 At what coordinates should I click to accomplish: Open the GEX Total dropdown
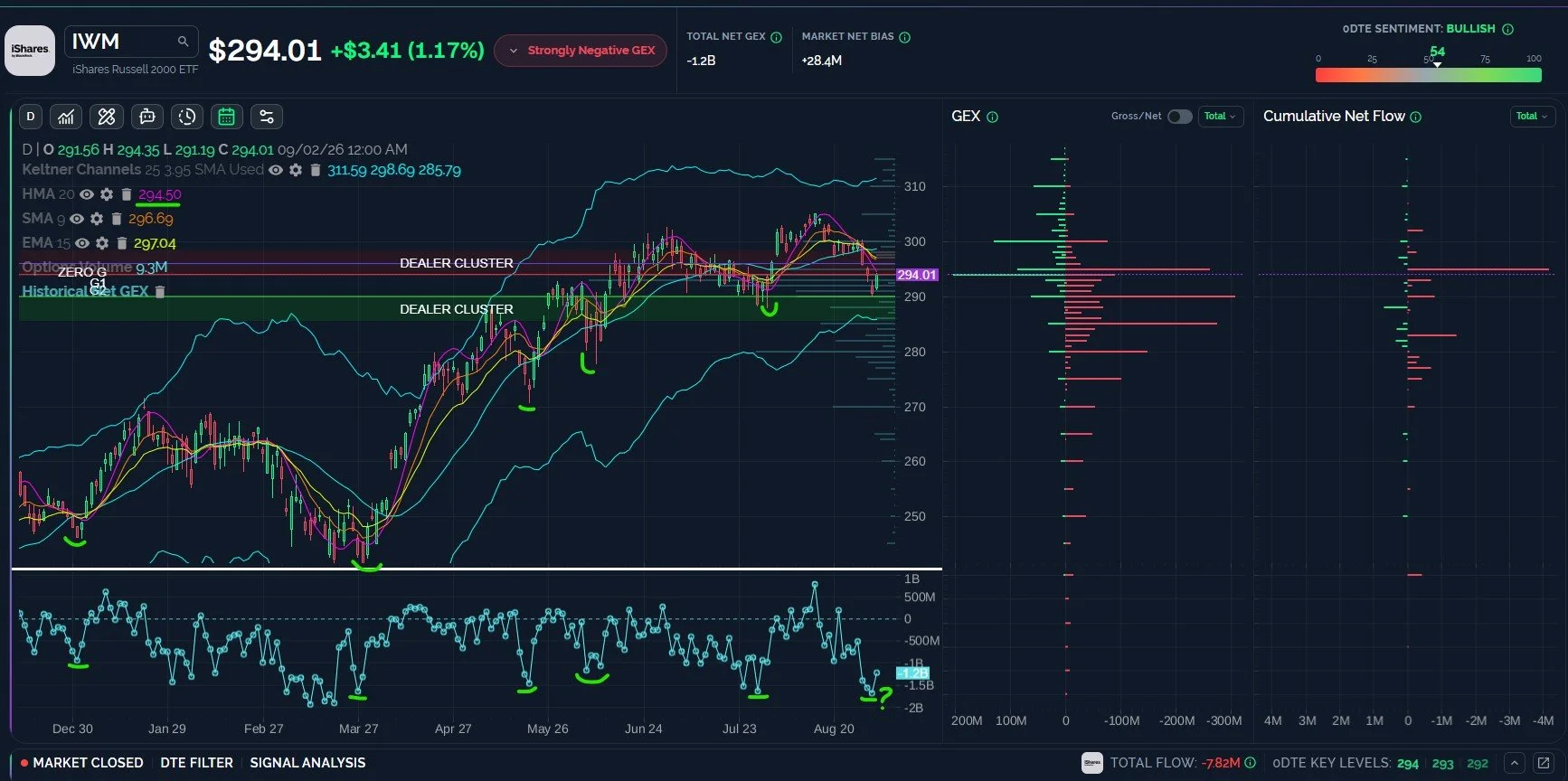click(x=1221, y=117)
